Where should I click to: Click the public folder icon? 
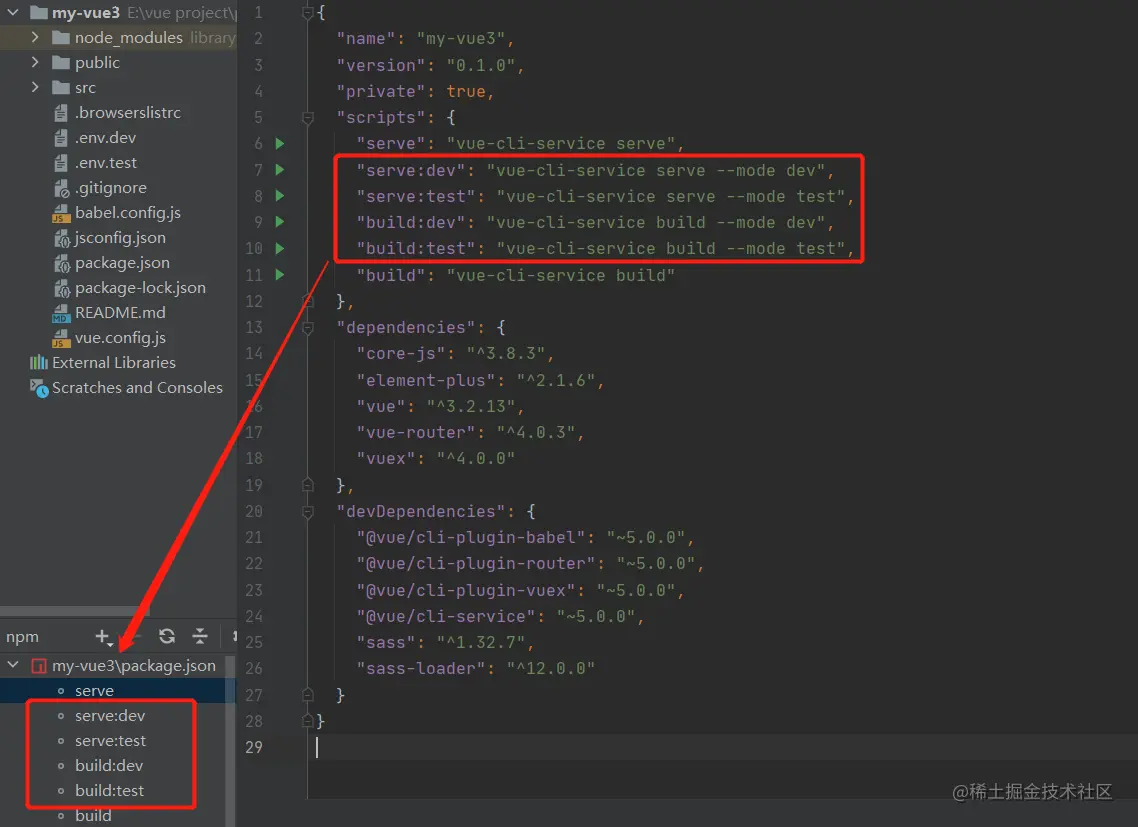click(x=61, y=62)
